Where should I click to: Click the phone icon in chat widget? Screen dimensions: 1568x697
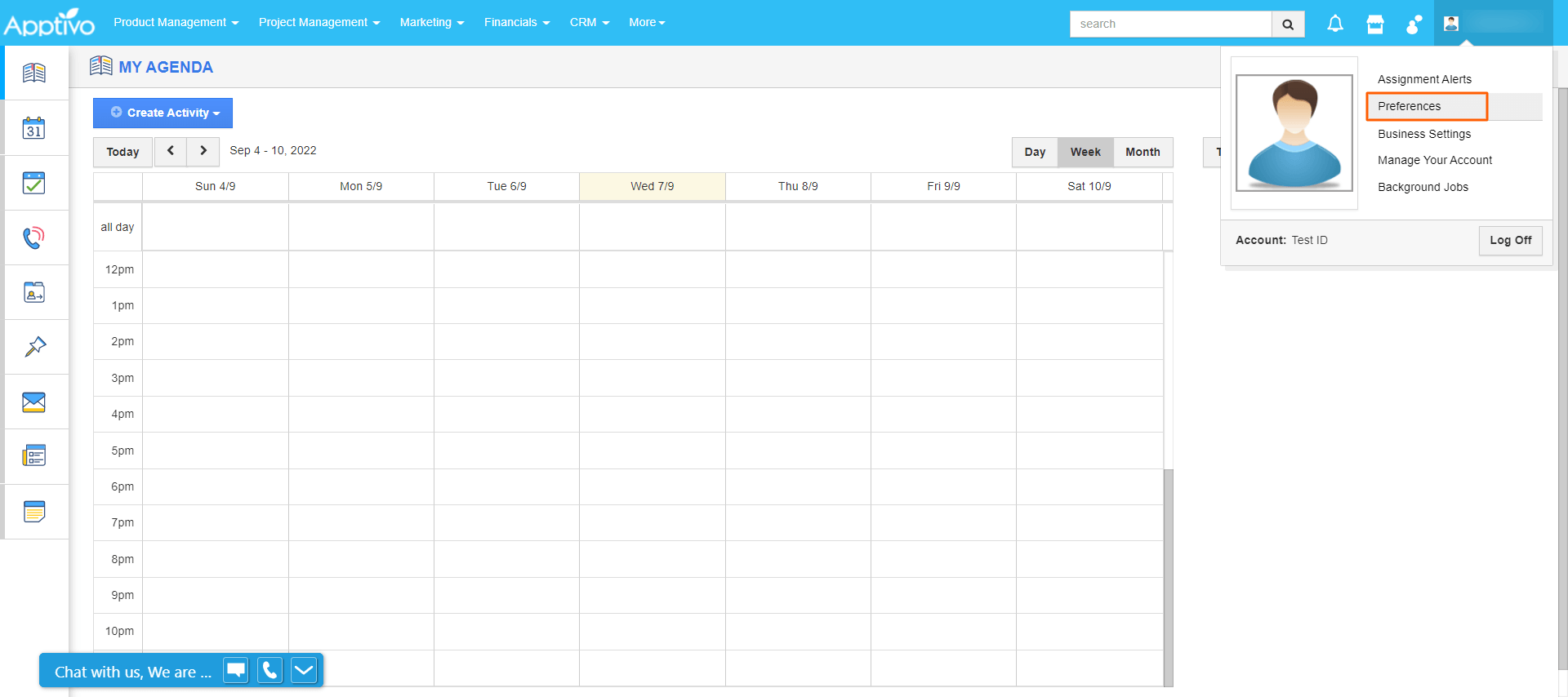[269, 670]
